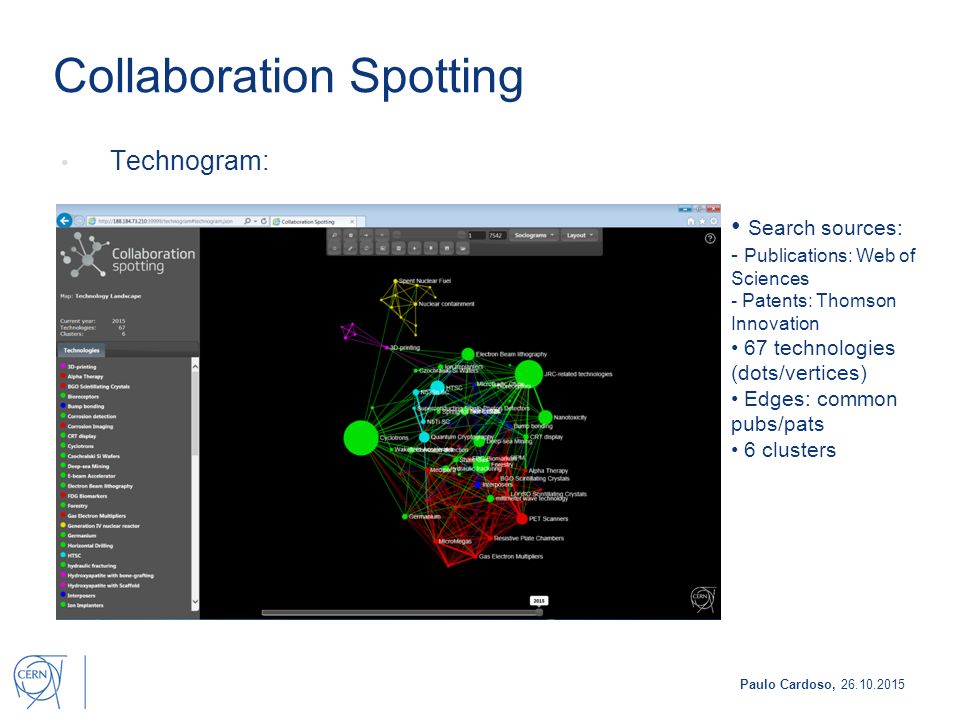Click the JRC-related technologies graph node
This screenshot has height=720, width=960.
click(528, 373)
